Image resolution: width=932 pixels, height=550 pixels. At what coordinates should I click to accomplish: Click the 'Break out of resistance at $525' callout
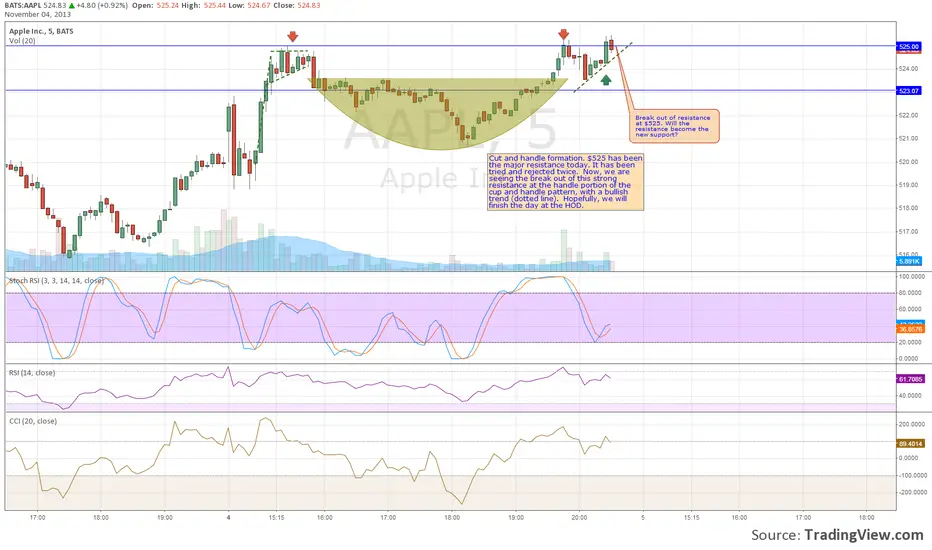click(x=676, y=125)
